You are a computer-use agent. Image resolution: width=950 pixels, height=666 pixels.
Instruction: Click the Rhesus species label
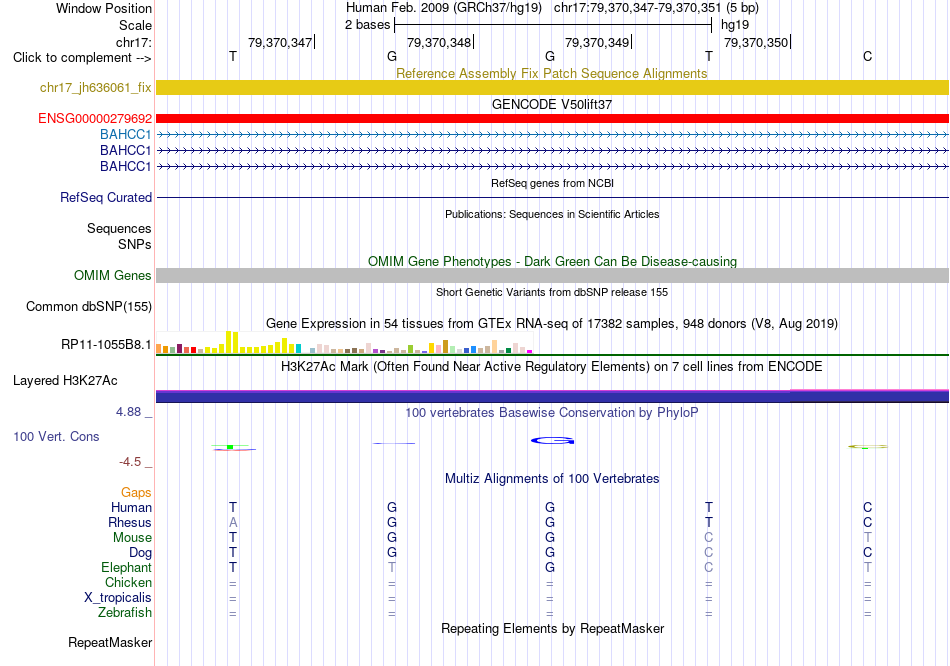click(x=130, y=522)
